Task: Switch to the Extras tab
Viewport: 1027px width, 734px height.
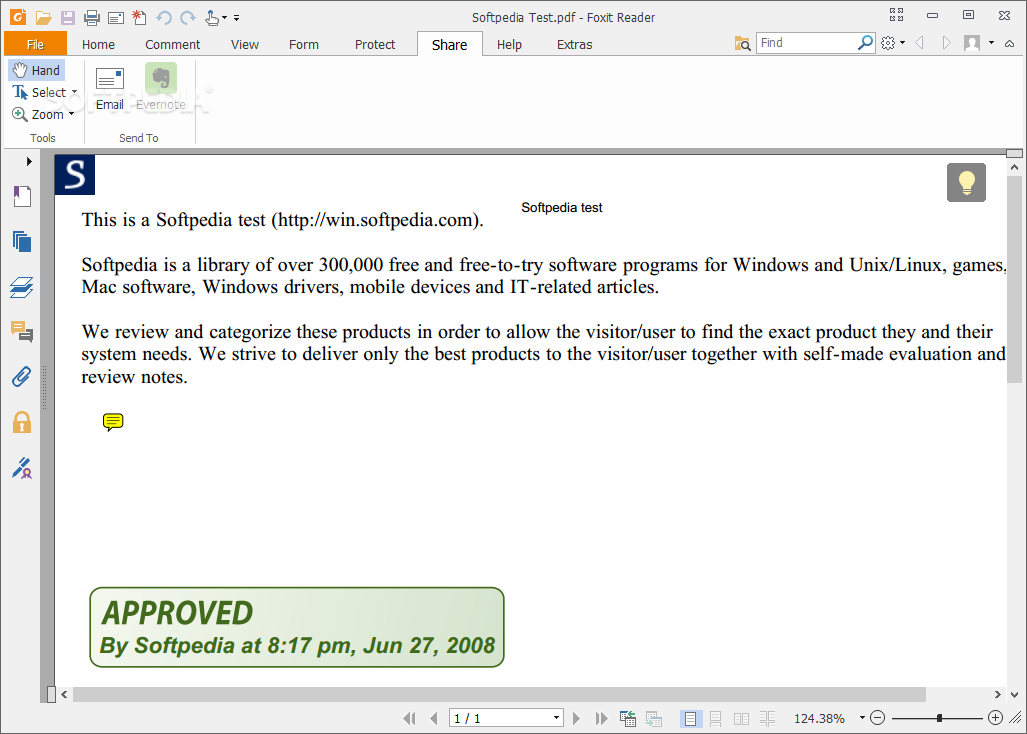Action: tap(574, 44)
